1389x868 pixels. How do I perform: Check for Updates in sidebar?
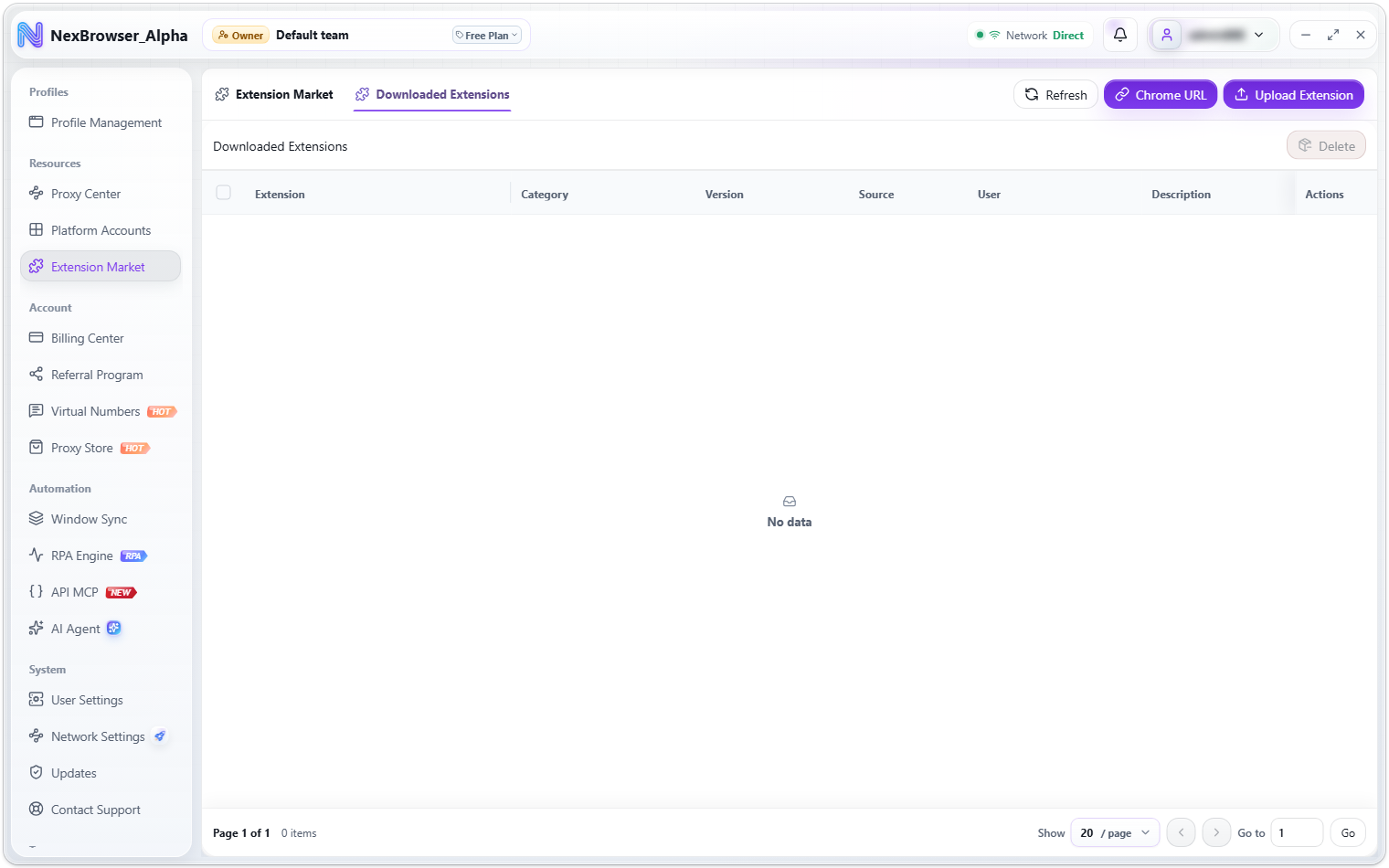pos(101,773)
